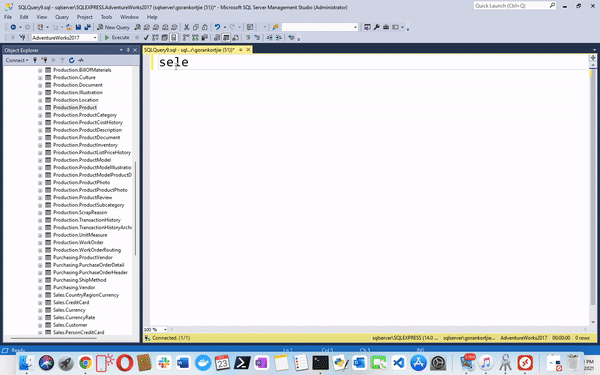Click Comment out selected lines icon
Viewport: 600px width, 375px height.
click(248, 38)
